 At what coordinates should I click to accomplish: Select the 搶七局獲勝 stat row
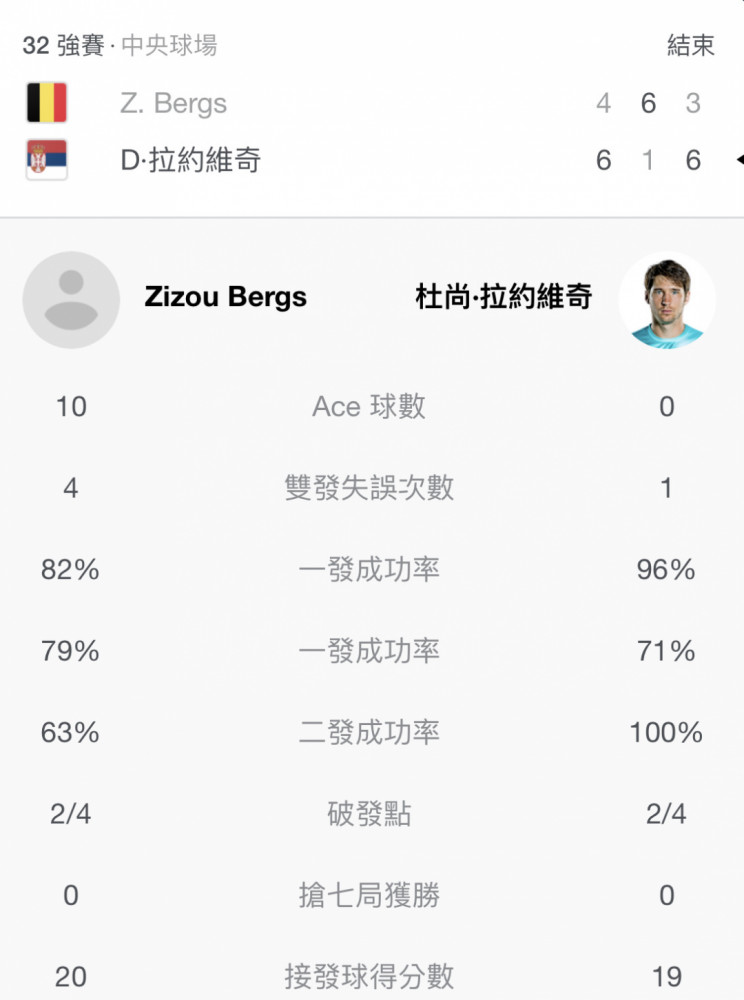pos(372,895)
